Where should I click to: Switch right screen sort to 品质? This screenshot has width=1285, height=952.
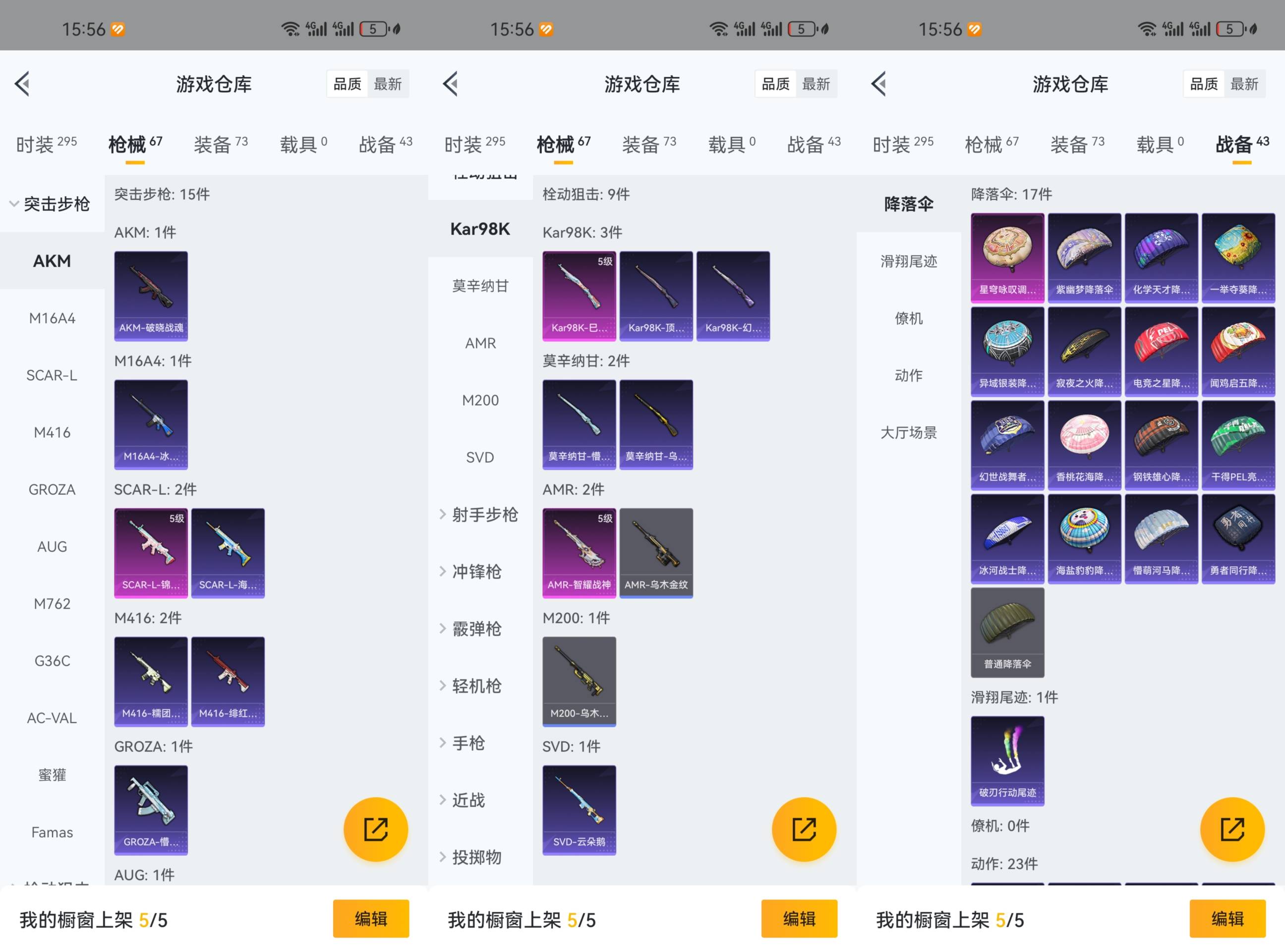[1204, 84]
